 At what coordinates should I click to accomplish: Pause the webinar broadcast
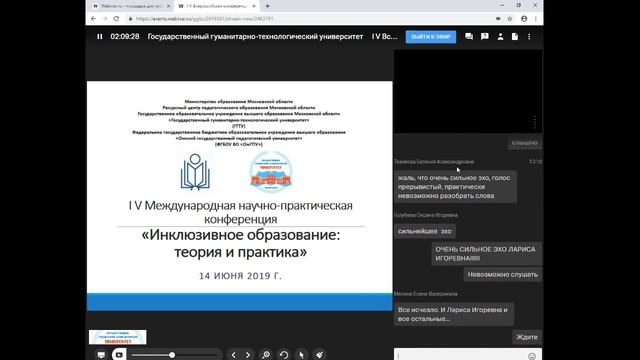click(100, 37)
